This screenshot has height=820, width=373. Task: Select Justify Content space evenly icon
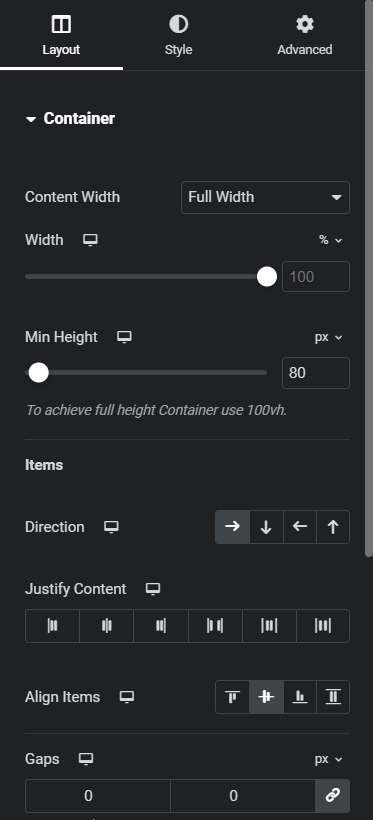(x=323, y=625)
